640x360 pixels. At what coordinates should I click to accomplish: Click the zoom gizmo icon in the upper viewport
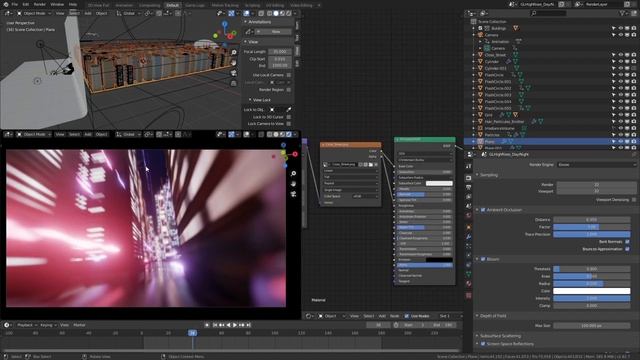pyautogui.click(x=233, y=53)
